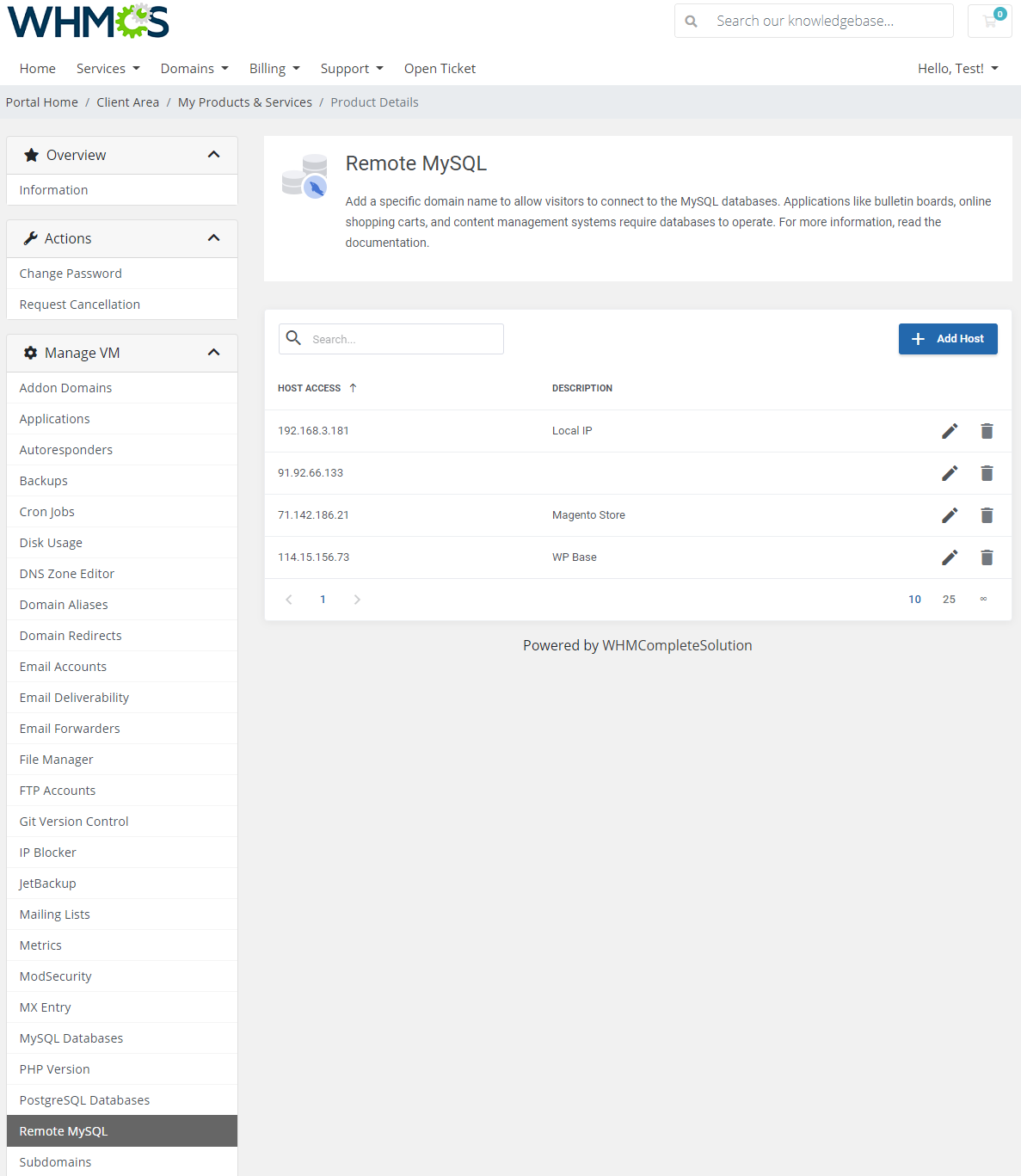Open the Hello, Test! account menu

point(957,68)
